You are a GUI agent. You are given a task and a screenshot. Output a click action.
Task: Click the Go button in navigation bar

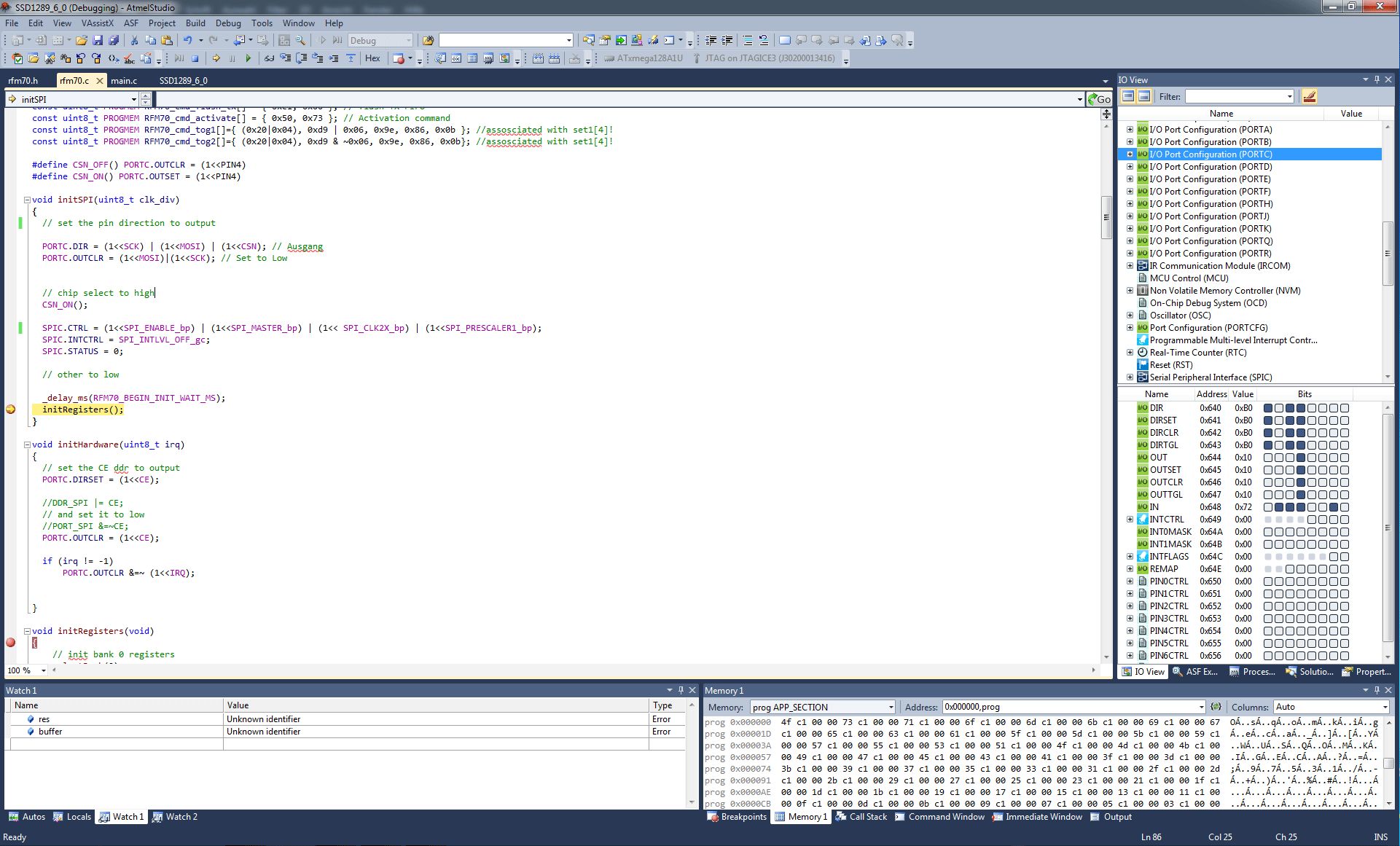1099,99
